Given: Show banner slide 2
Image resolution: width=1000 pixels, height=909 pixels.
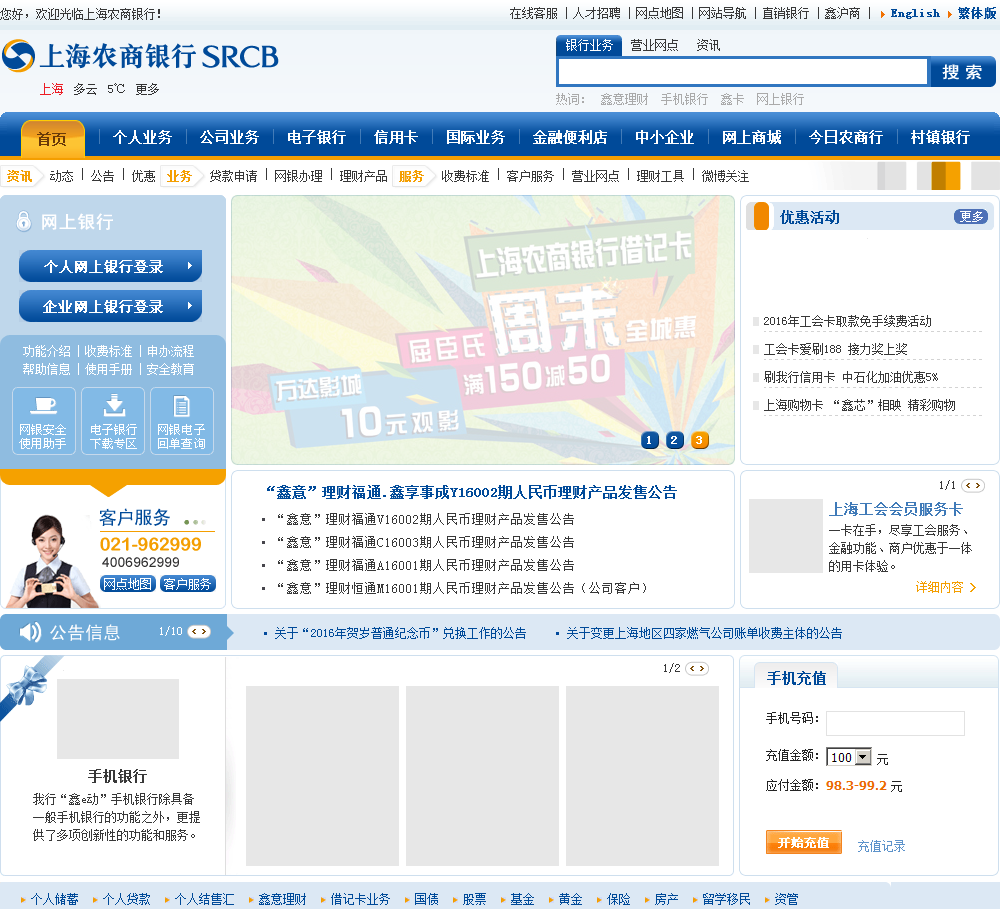Looking at the screenshot, I should (x=674, y=440).
